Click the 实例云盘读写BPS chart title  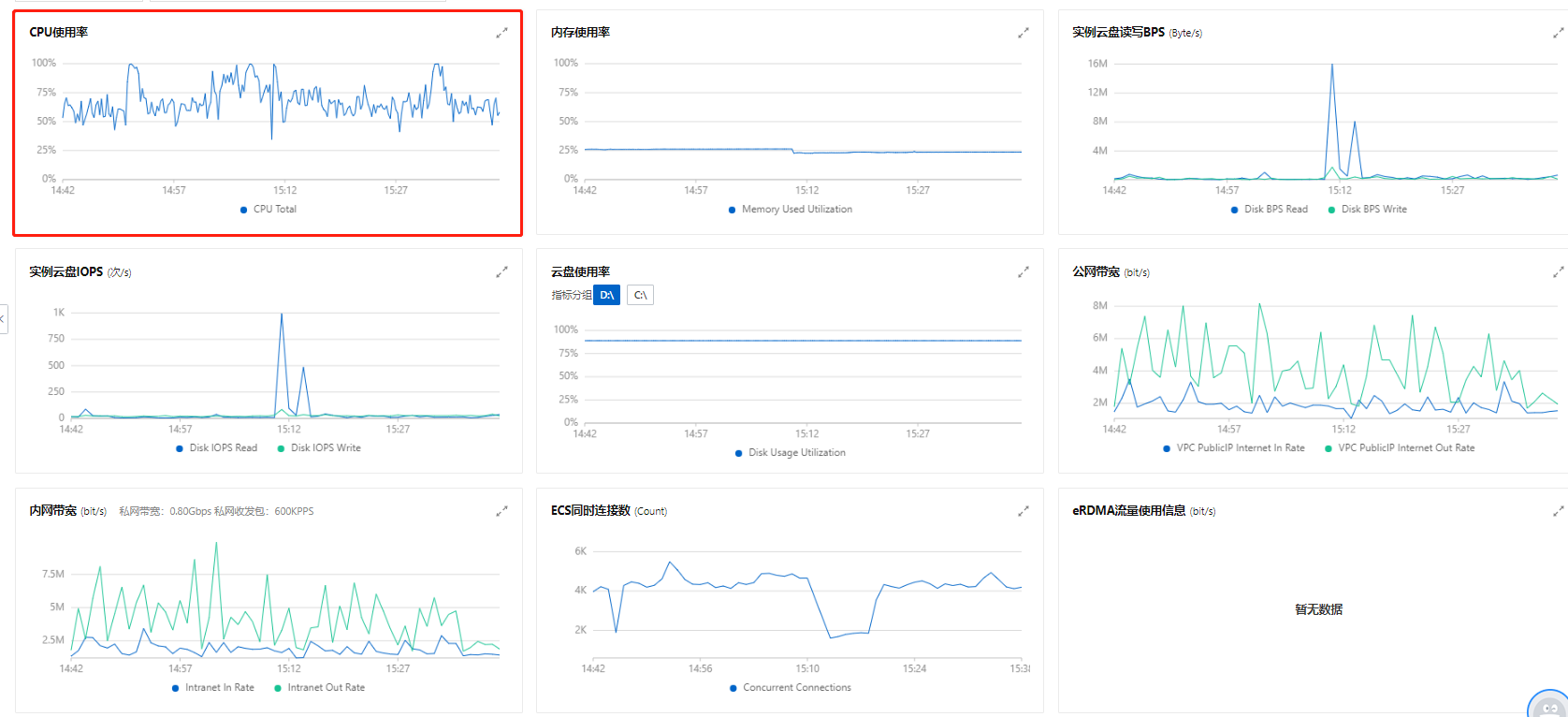coord(1118,32)
